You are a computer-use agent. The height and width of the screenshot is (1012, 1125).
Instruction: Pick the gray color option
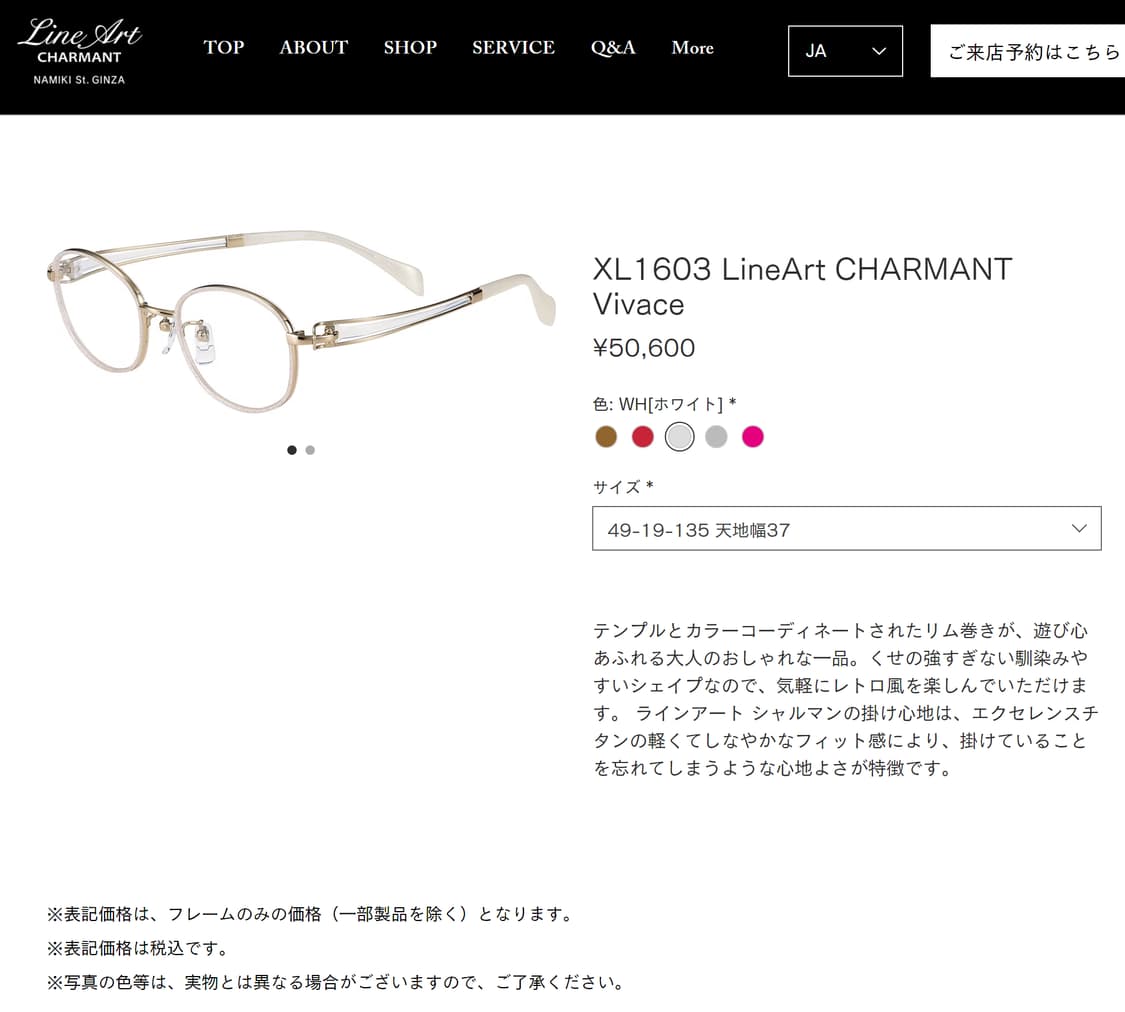pos(716,436)
